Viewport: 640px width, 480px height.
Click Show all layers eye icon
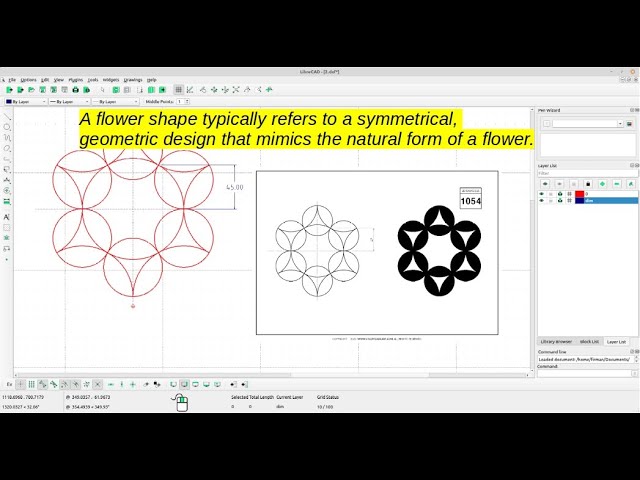click(x=545, y=184)
